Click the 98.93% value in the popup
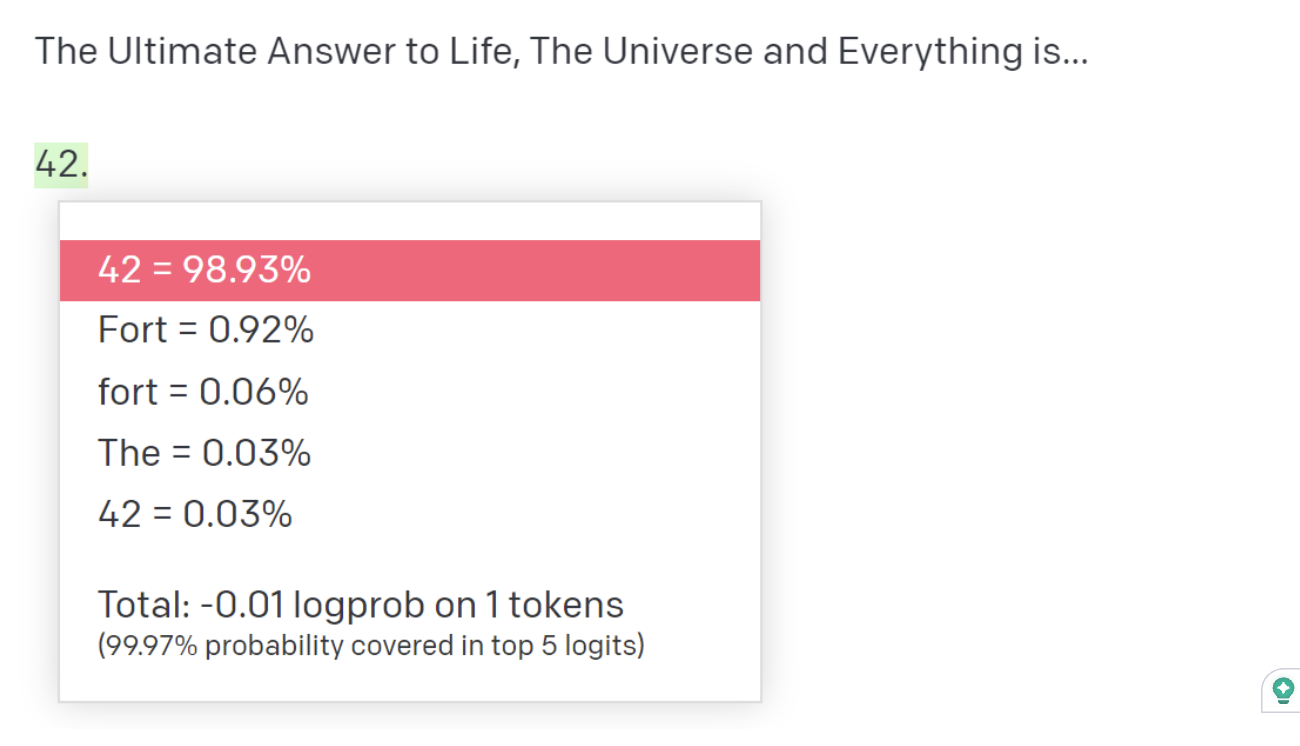The image size is (1300, 746). [x=247, y=270]
